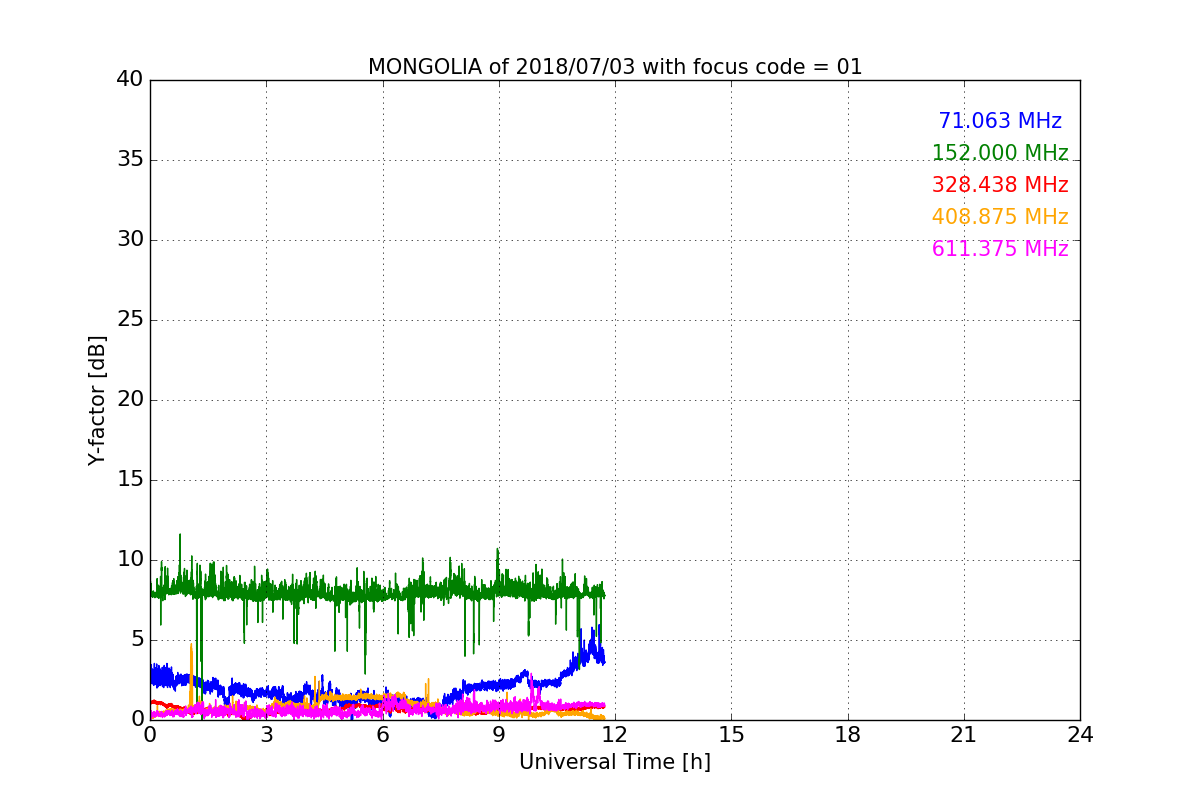Click x-axis tick label 24

[x=1080, y=735]
